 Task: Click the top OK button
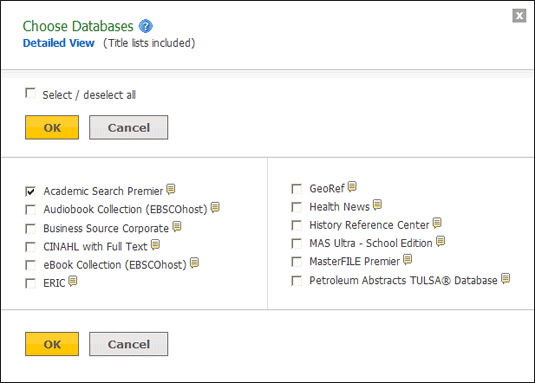pos(52,127)
